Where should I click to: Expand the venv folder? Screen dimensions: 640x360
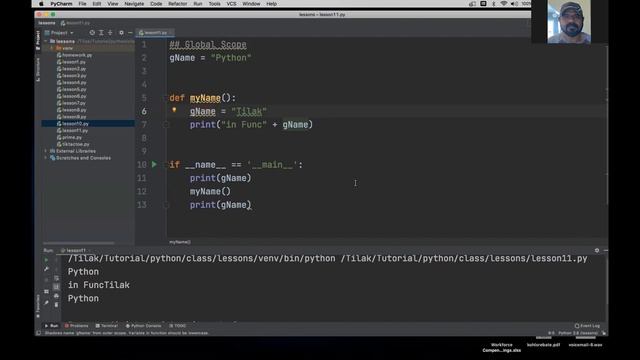51,48
